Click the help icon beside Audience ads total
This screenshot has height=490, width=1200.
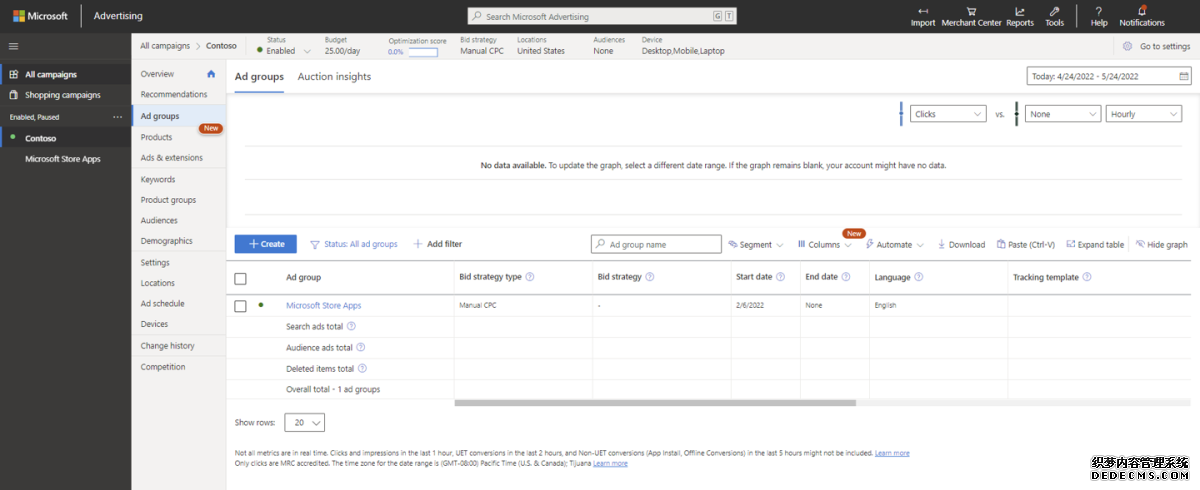(361, 347)
